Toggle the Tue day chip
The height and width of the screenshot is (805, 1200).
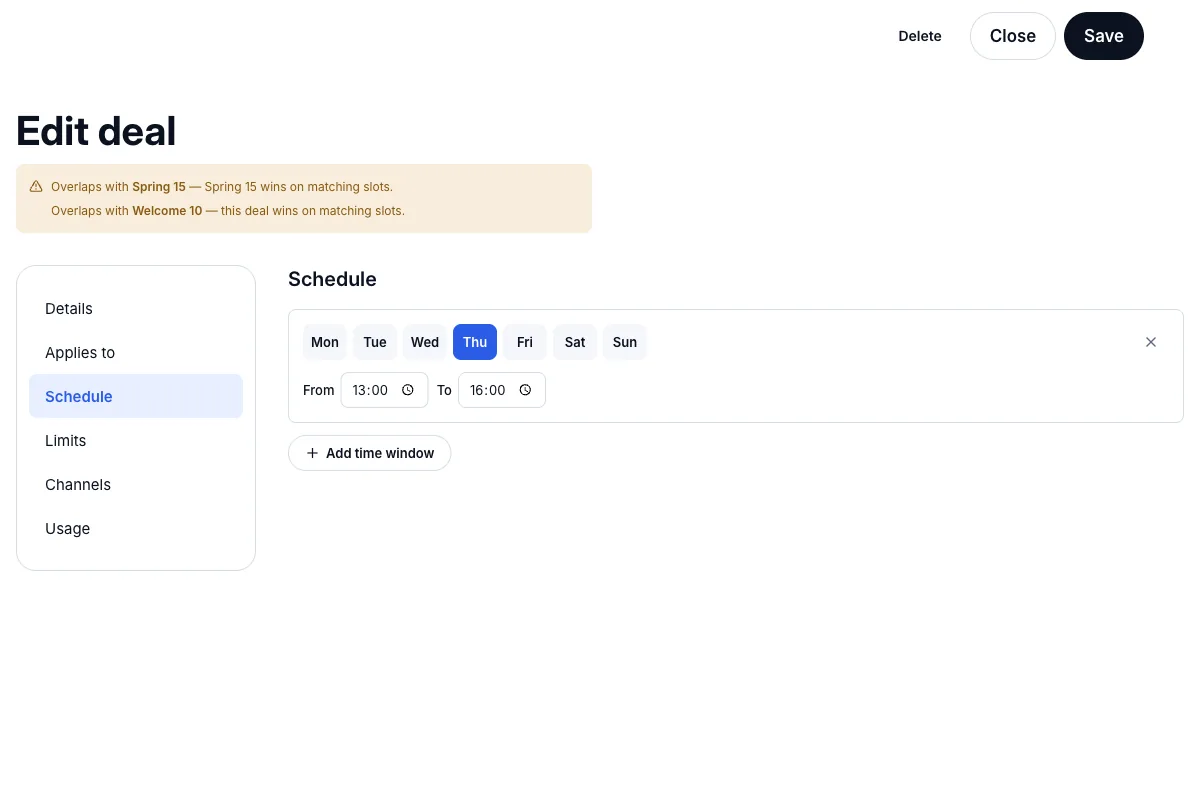[x=375, y=342]
